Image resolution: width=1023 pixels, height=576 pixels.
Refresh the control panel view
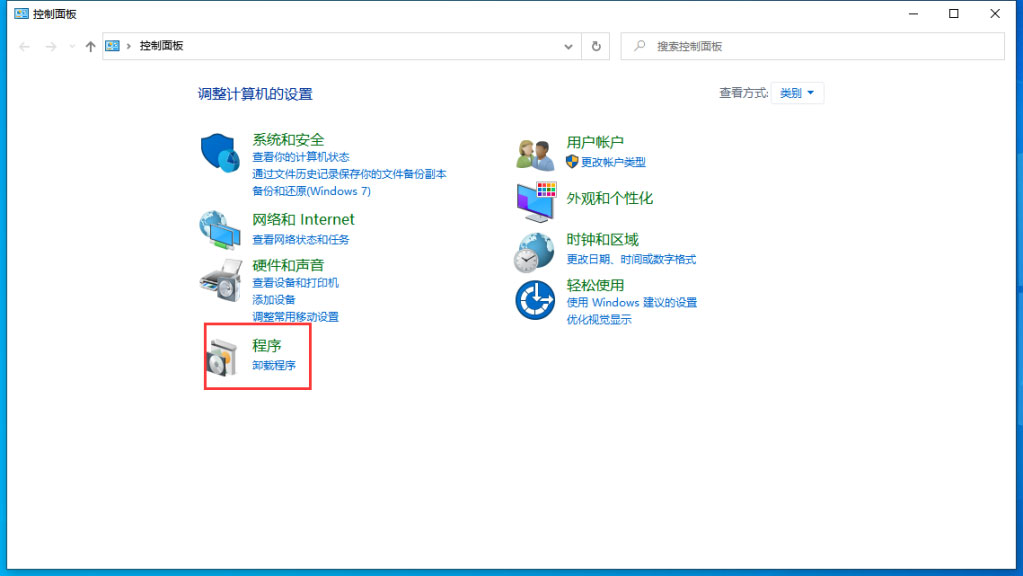tap(596, 46)
